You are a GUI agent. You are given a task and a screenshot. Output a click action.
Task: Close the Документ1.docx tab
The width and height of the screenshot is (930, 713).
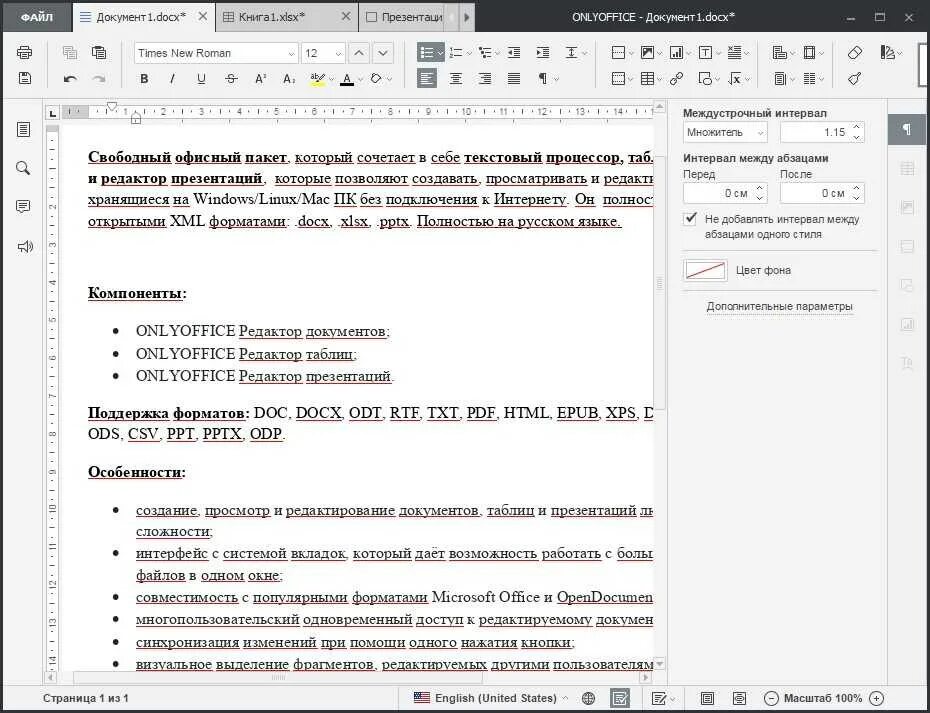click(x=203, y=17)
